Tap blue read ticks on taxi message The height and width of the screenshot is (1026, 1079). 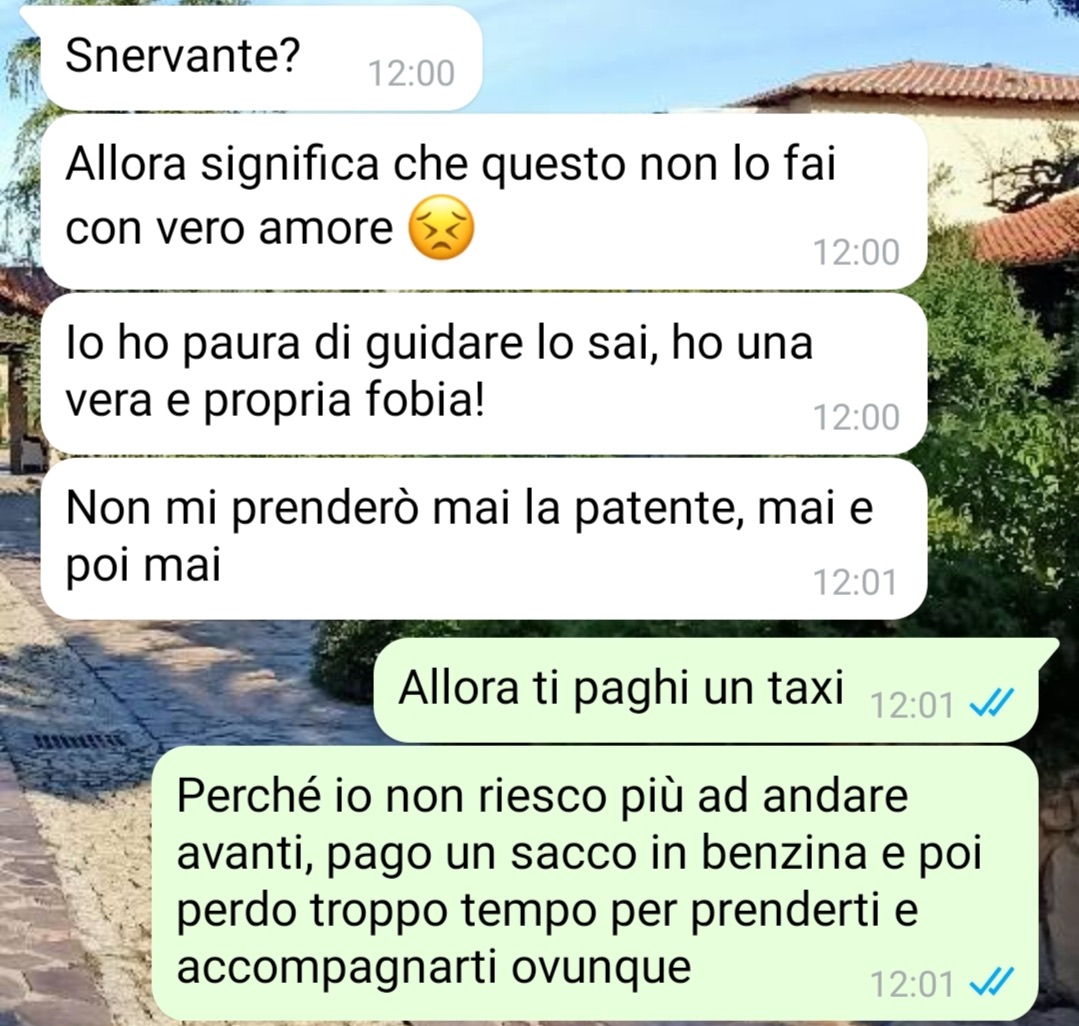[991, 703]
